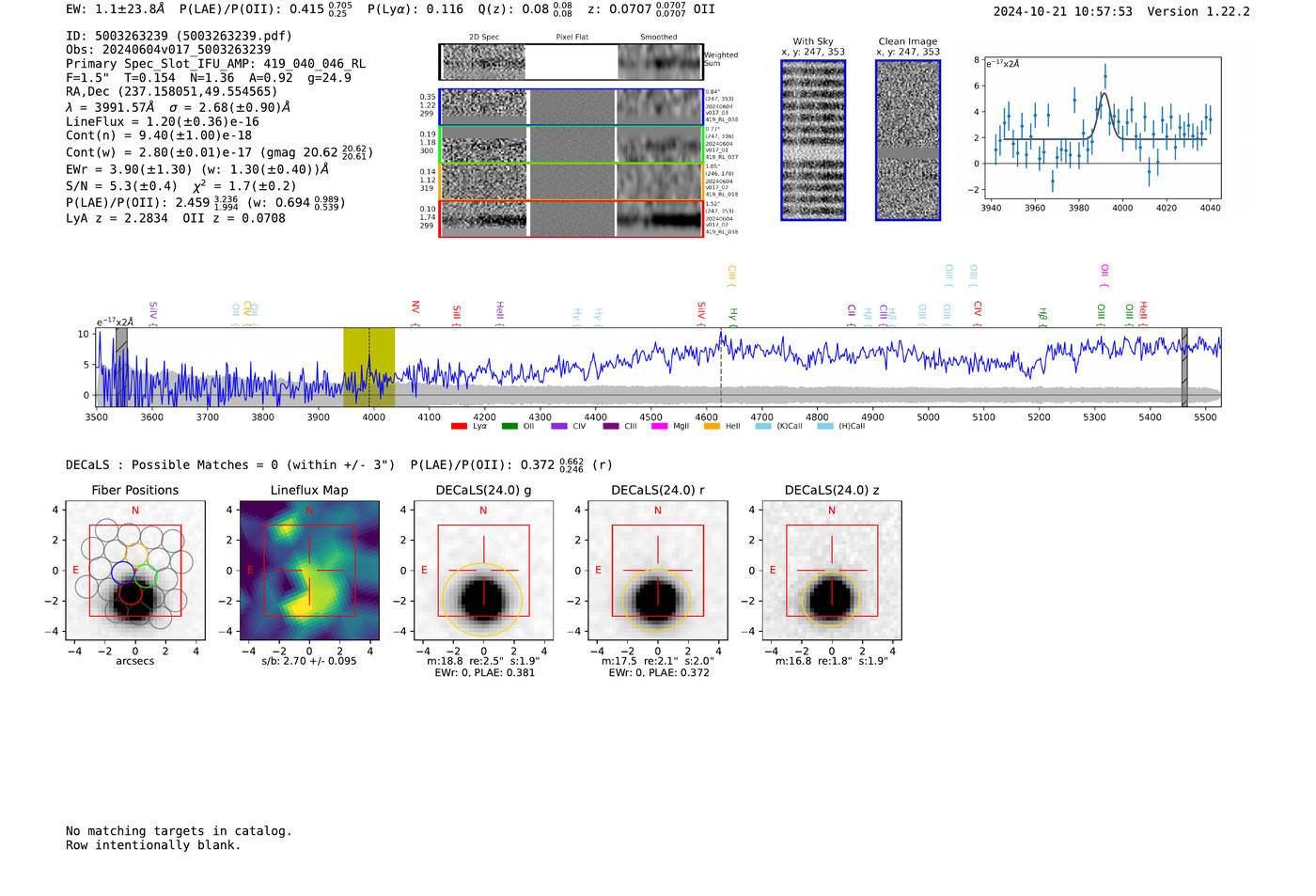Screen dimensions: 1316x896
Task: Click the green fiber circle in Fiber Positions
Action: pyautogui.click(x=145, y=575)
